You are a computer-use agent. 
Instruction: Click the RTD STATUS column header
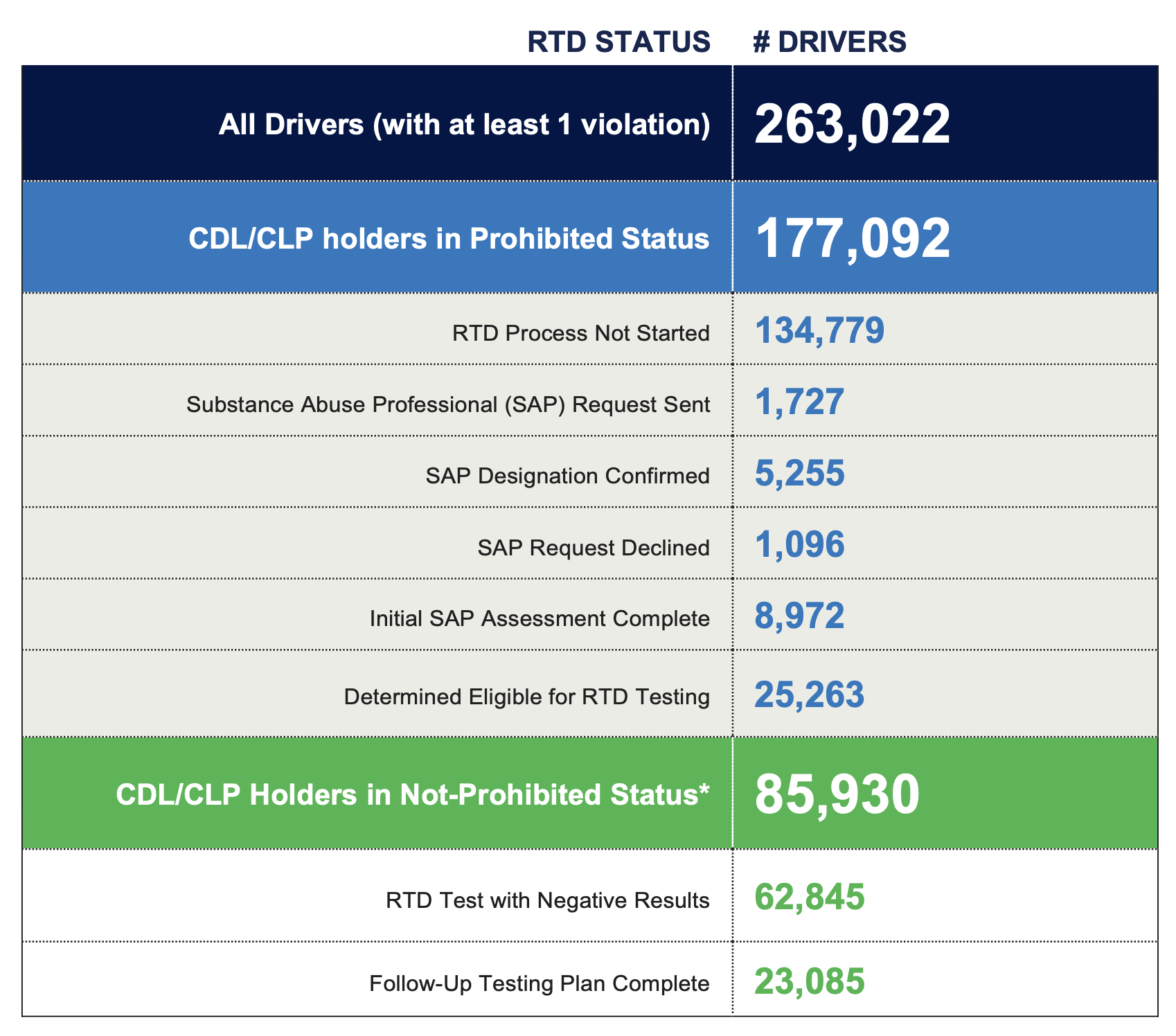point(618,42)
